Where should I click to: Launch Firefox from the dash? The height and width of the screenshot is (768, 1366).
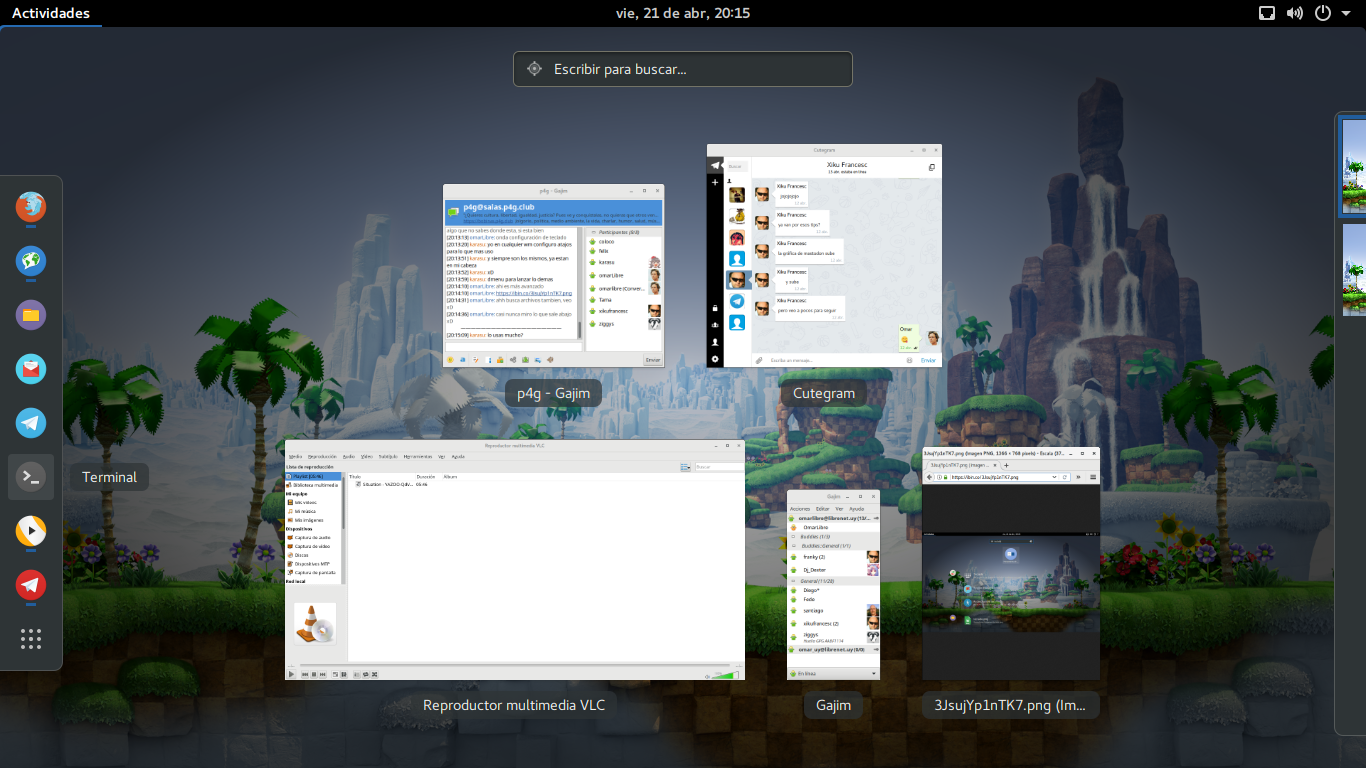coord(31,207)
